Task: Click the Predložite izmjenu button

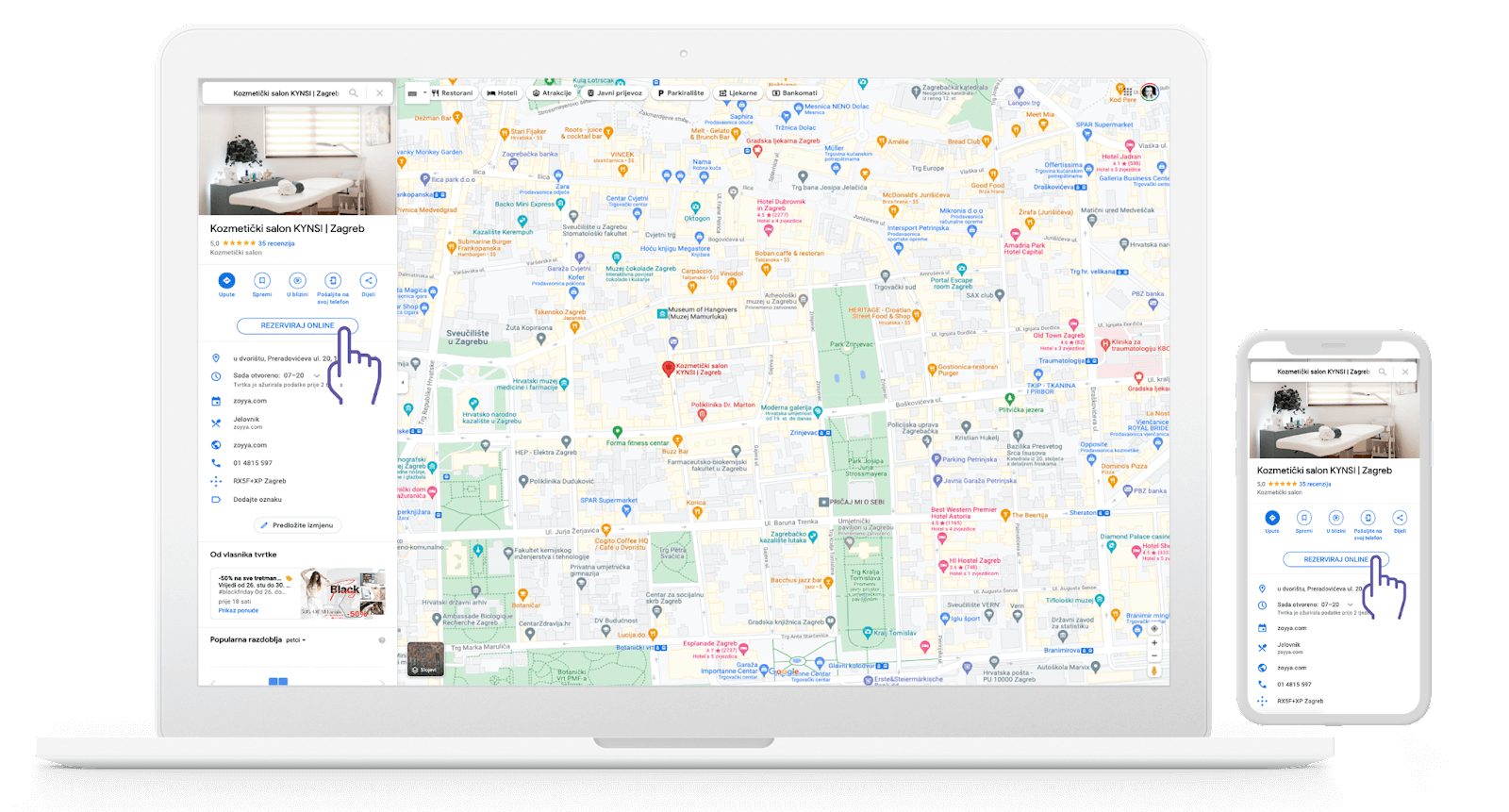Action: 297,525
